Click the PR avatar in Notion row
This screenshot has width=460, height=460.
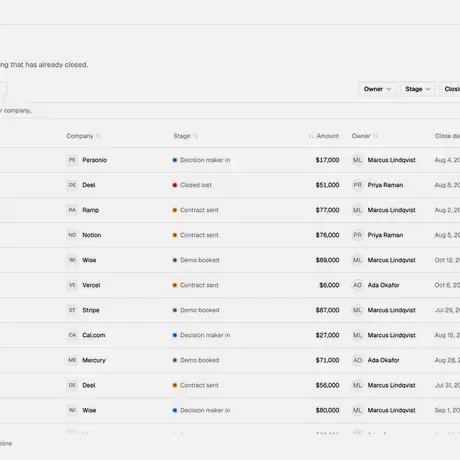click(357, 235)
